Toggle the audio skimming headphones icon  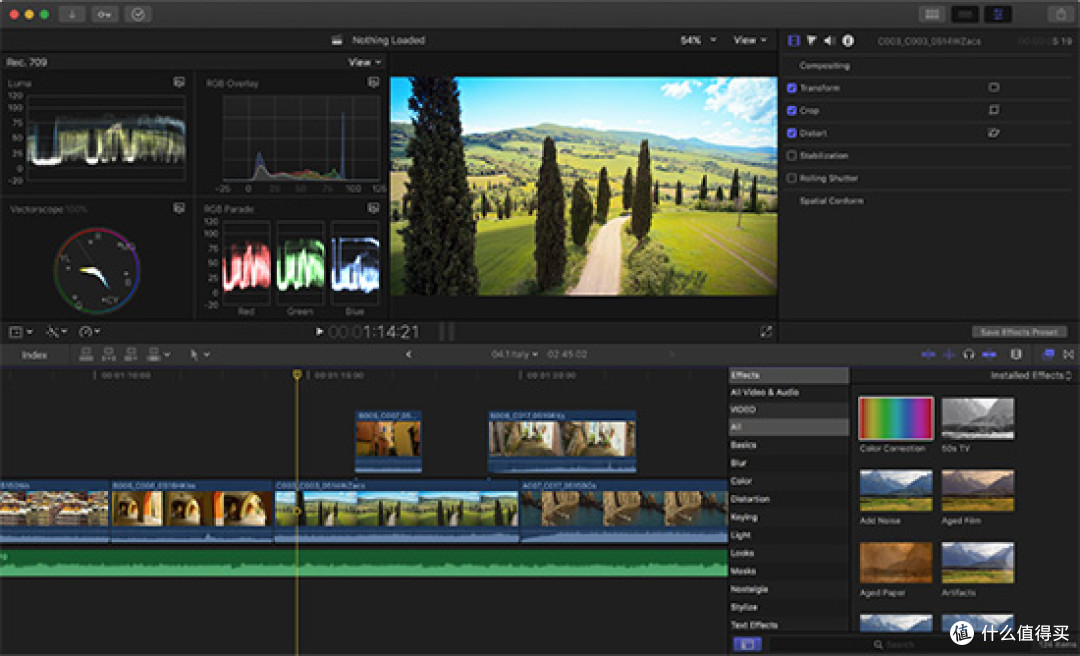coord(968,354)
